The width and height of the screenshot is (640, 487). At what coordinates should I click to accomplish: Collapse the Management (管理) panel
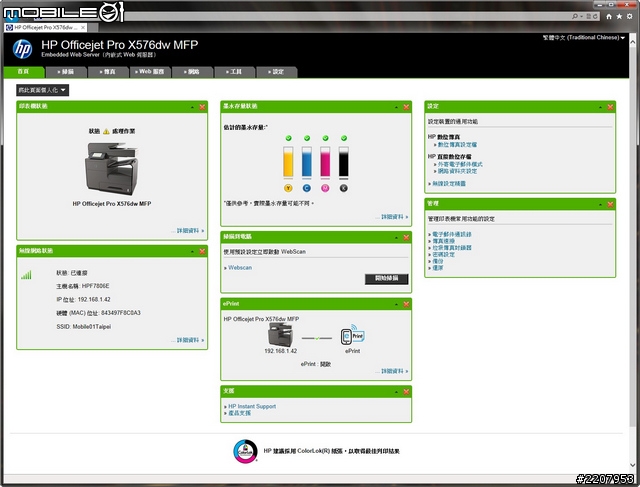coord(600,204)
